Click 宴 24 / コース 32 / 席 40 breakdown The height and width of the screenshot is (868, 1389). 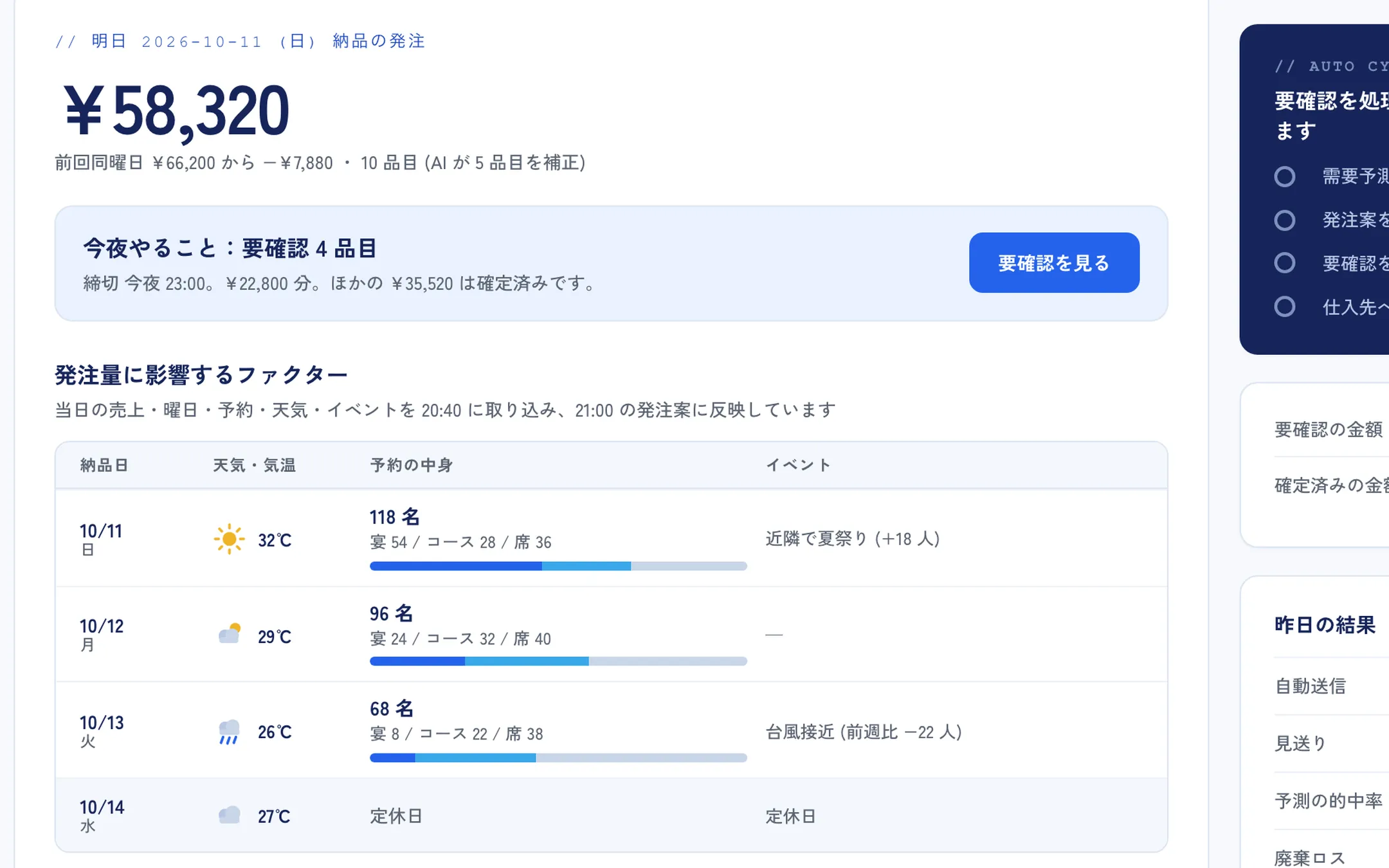460,638
